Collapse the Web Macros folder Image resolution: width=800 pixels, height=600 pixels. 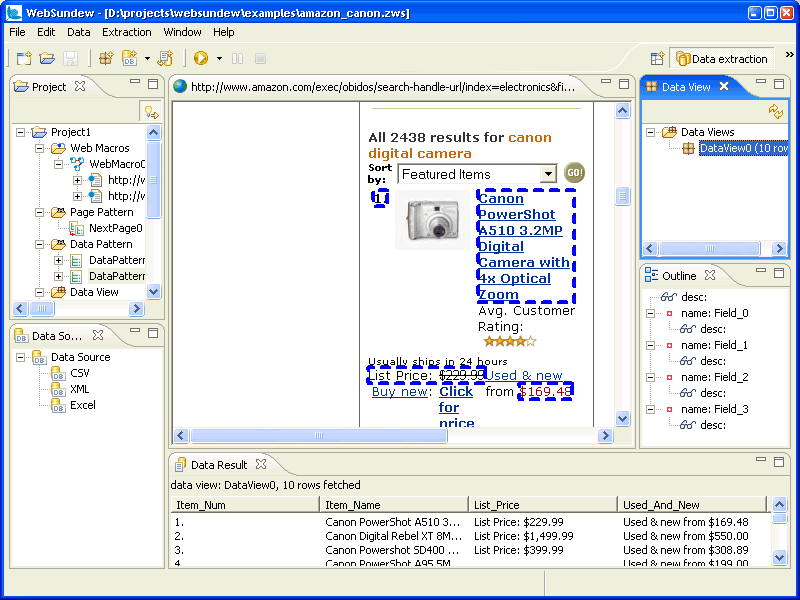[39, 148]
